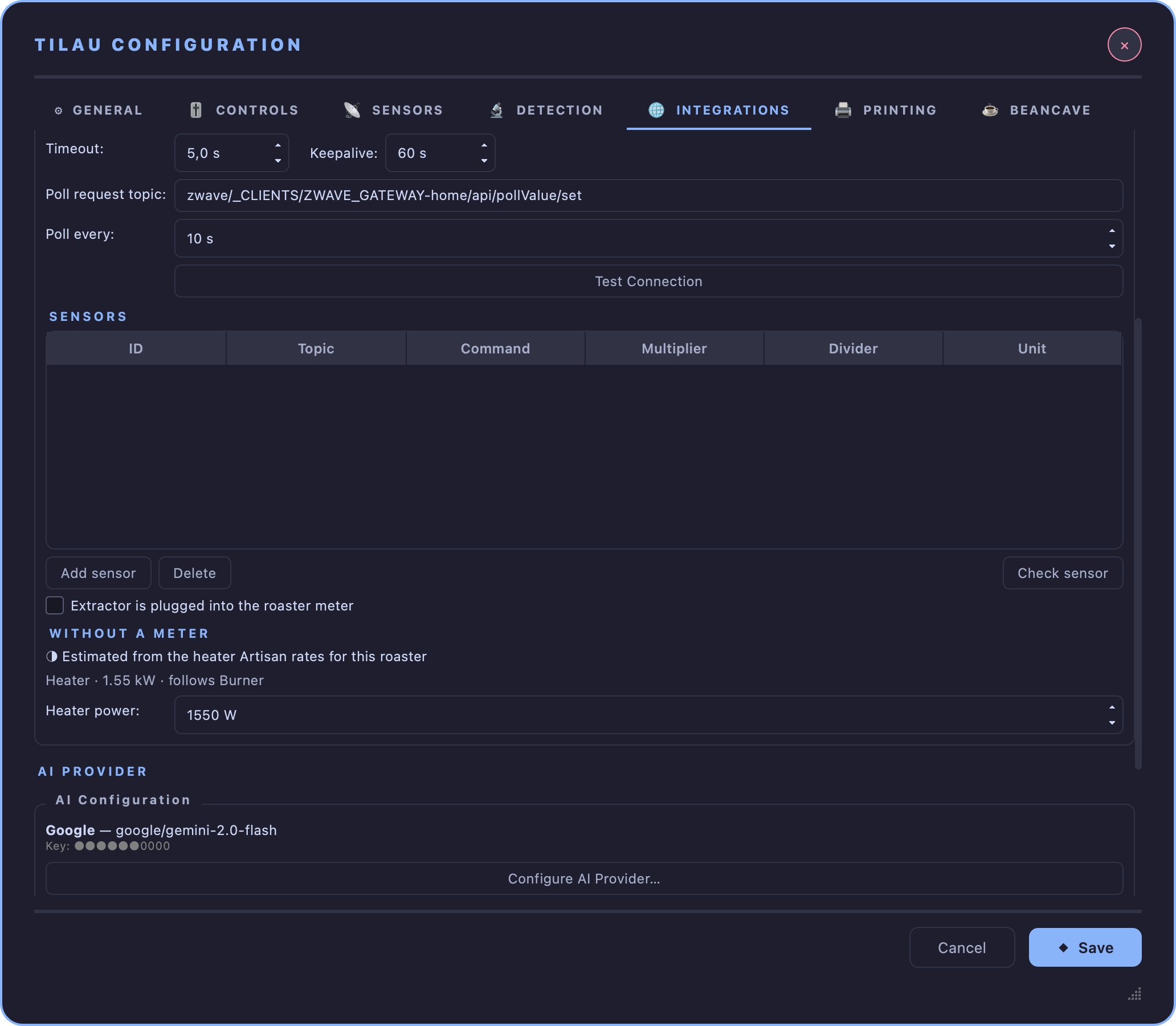The image size is (1176, 1026).
Task: Close the Tilau Configuration dialog
Action: [1124, 44]
